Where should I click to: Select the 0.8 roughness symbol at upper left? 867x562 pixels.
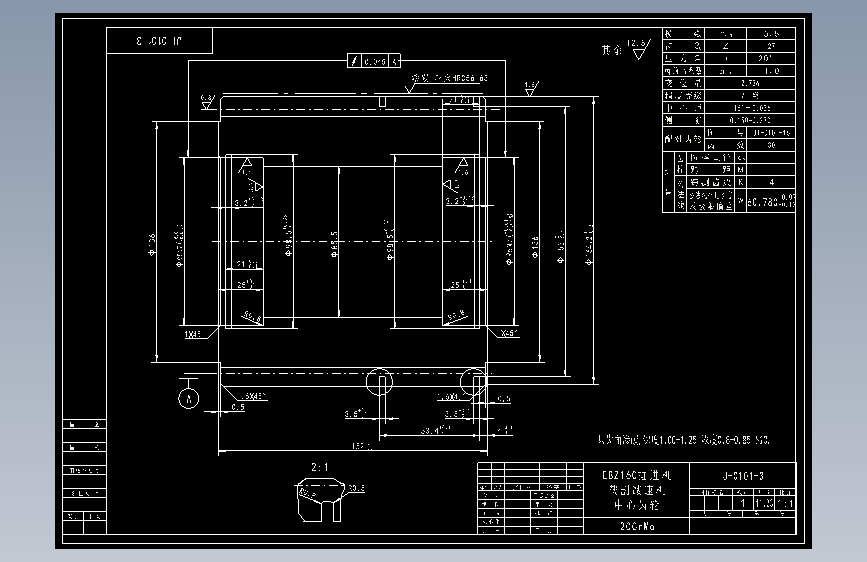207,102
